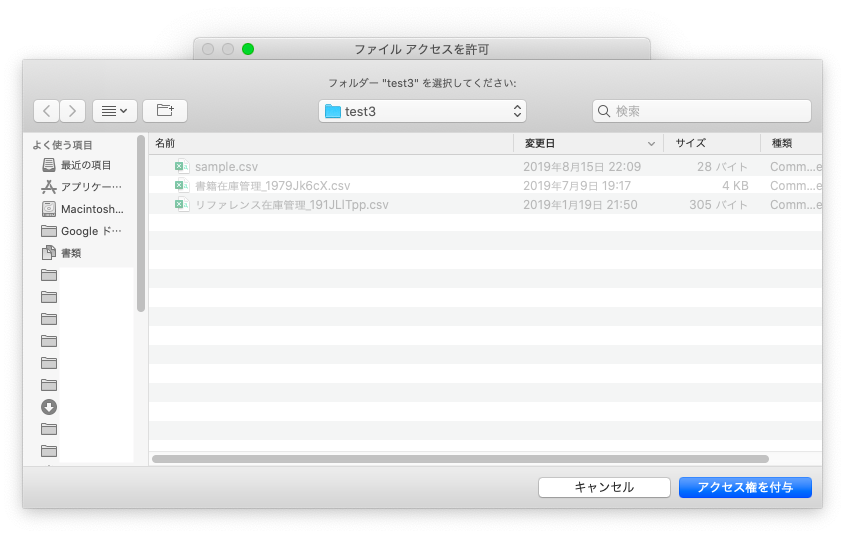
Task: Open the list view options dropdown
Action: (x=115, y=111)
